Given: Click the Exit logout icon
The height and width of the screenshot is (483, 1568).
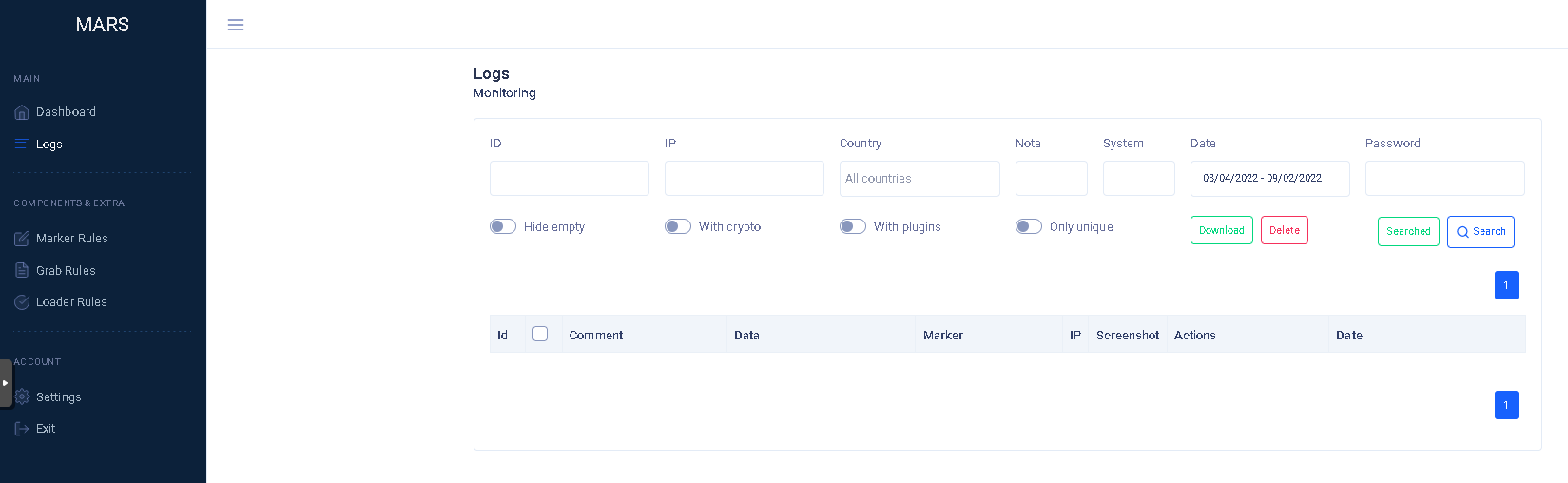Looking at the screenshot, I should [x=22, y=429].
